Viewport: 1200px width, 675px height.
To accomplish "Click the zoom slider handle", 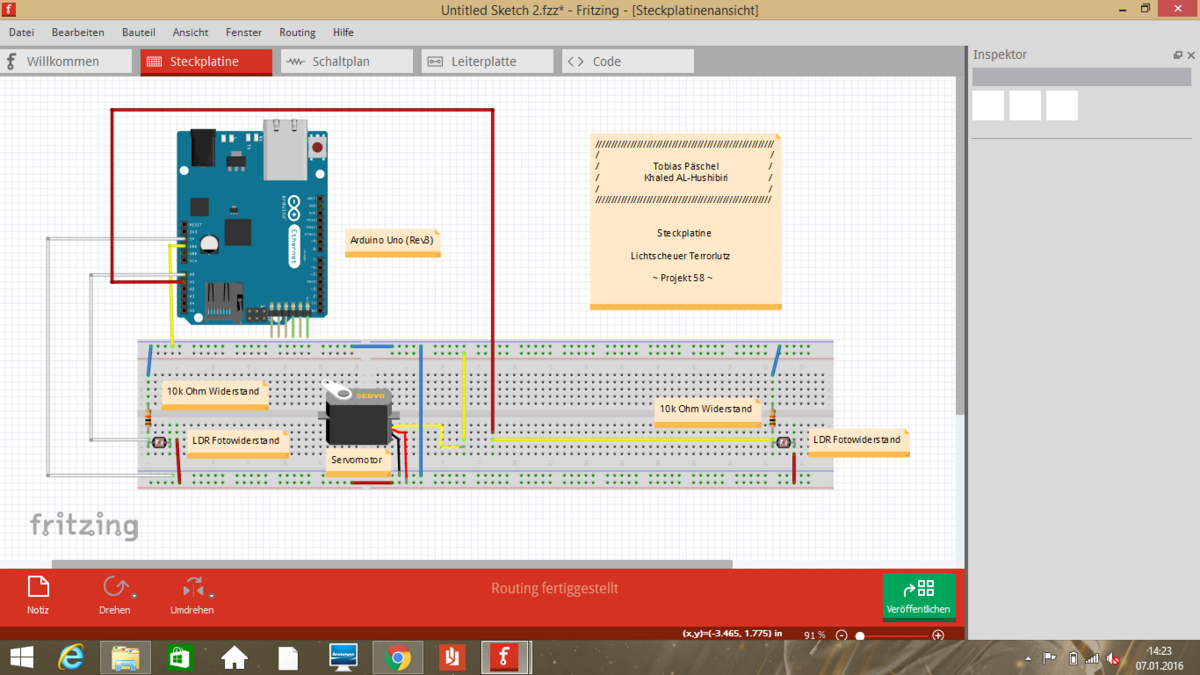I will click(x=860, y=635).
